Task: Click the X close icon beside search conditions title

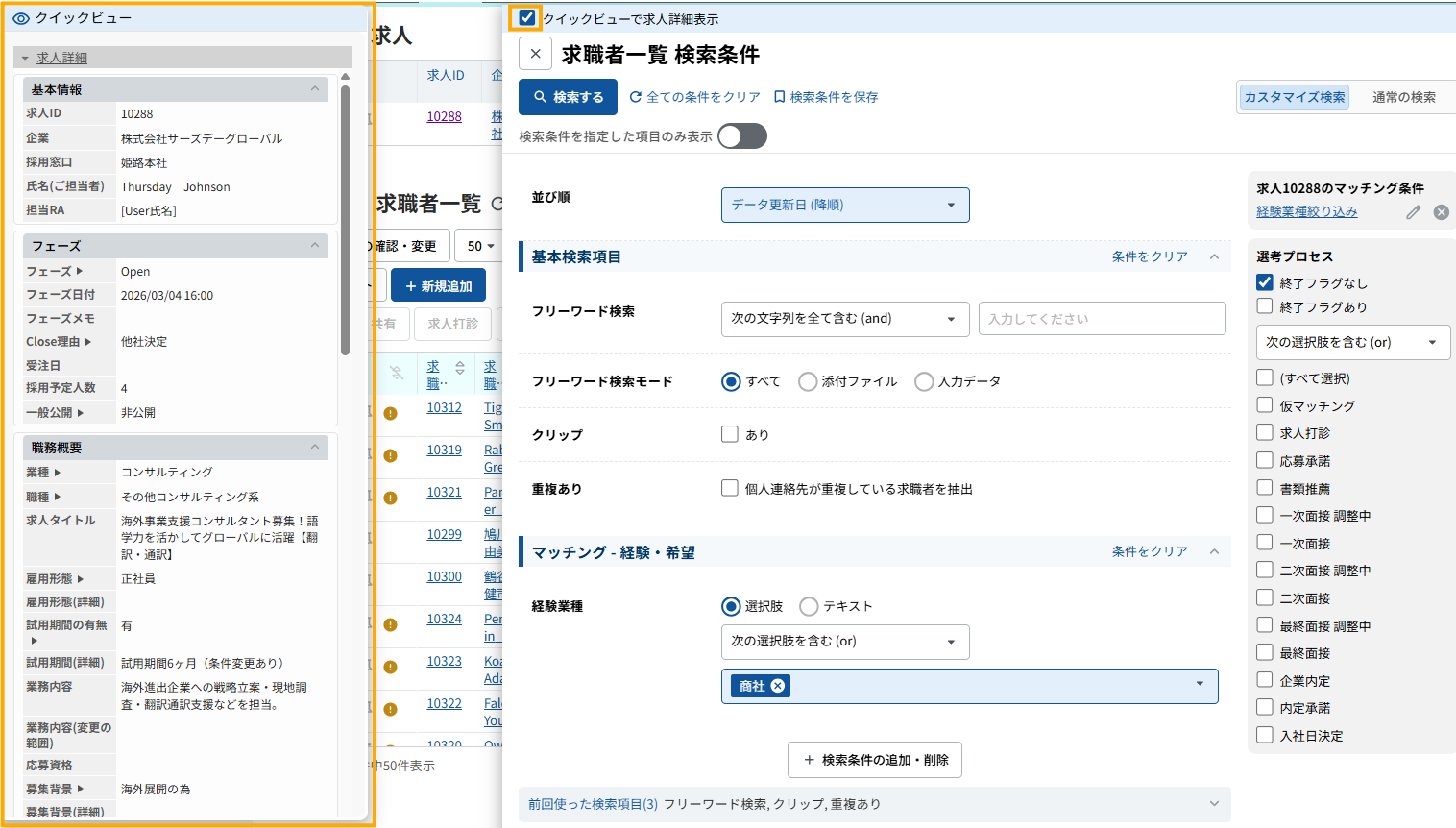Action: pyautogui.click(x=535, y=54)
